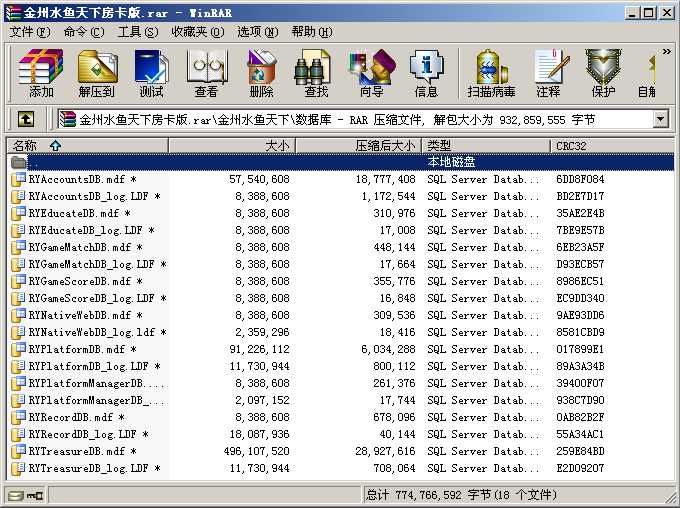Open the address path dropdown arrow
Screen dimensions: 680x508
[x=660, y=119]
